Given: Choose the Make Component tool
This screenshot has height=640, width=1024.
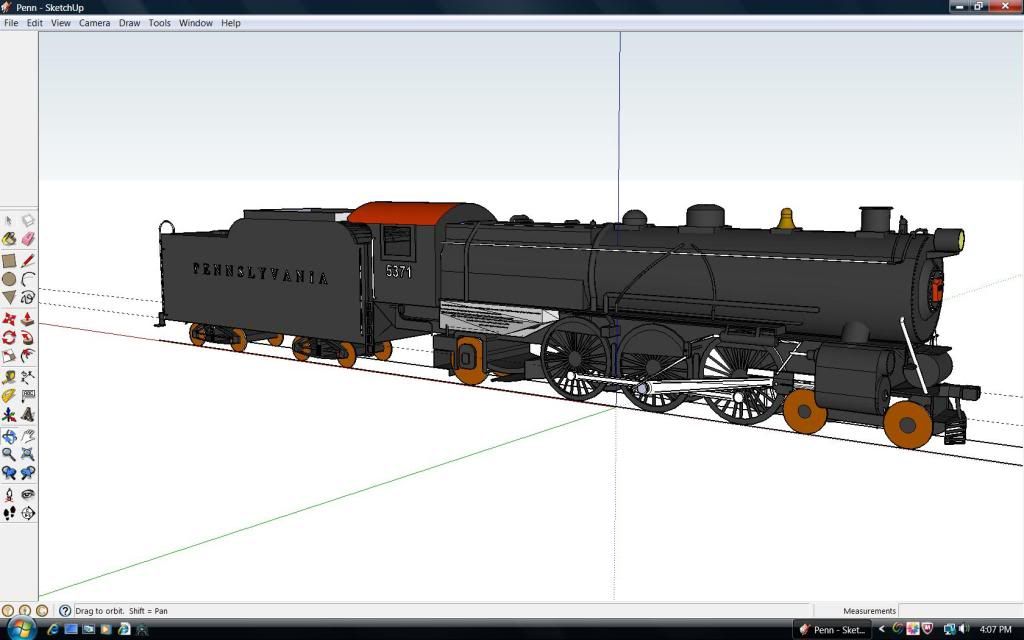Looking at the screenshot, I should pos(27,221).
